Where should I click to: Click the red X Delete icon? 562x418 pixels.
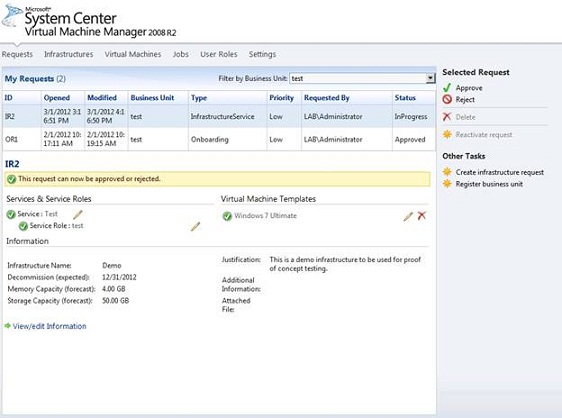(x=447, y=117)
